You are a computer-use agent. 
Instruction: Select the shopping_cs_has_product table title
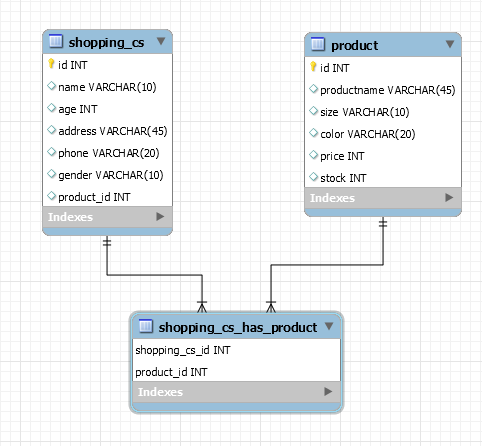pos(238,328)
